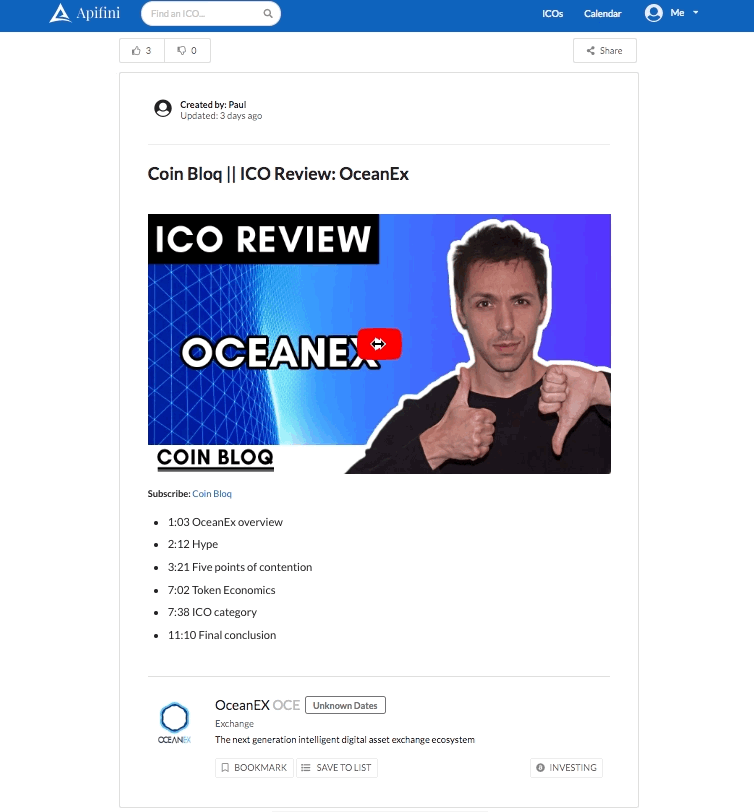Click the search magnifier icon
The image size is (754, 812).
pyautogui.click(x=268, y=13)
